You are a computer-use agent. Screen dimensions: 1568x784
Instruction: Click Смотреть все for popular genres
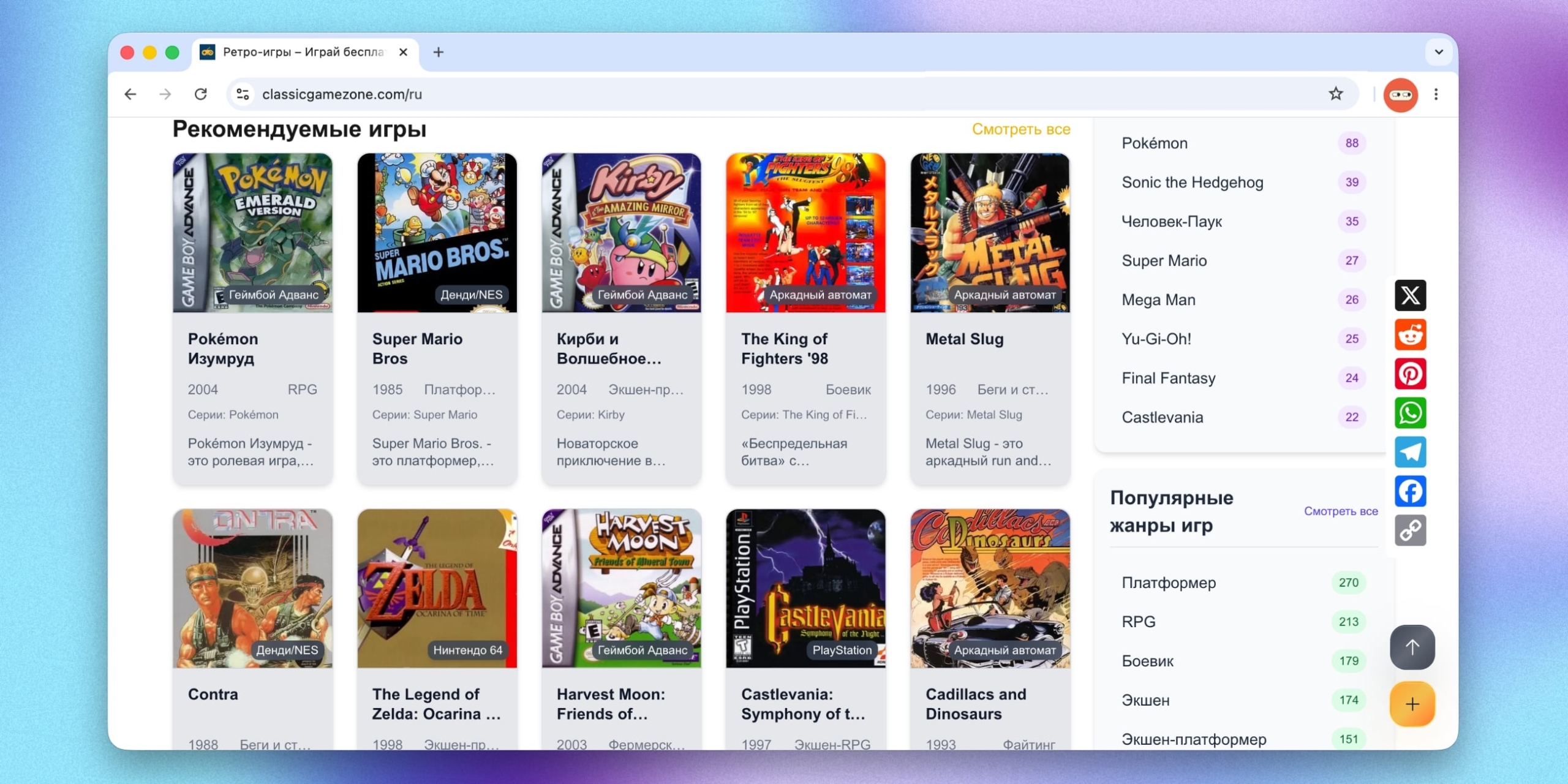tap(1341, 511)
